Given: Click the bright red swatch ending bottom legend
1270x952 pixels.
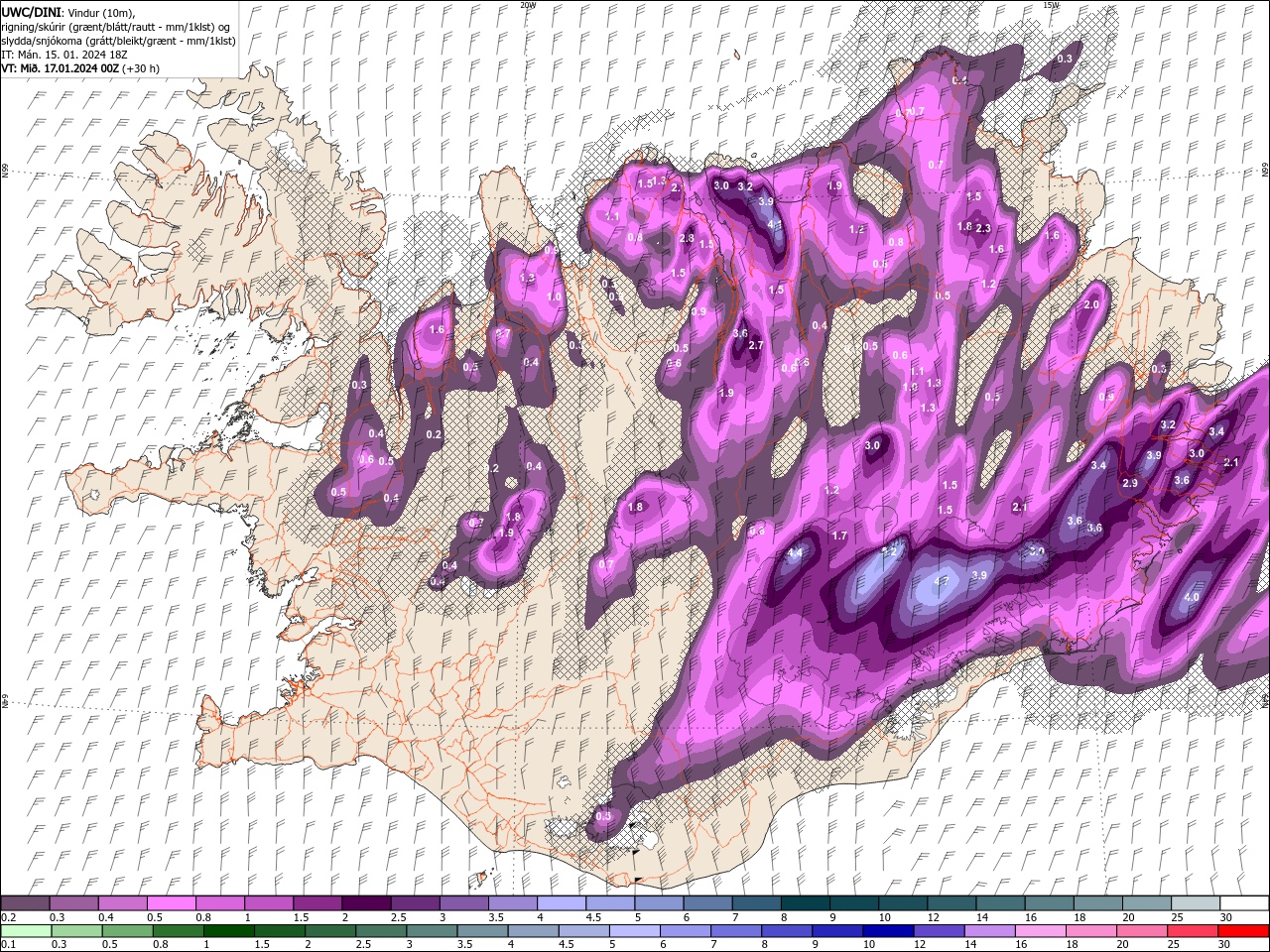Looking at the screenshot, I should pos(1243,931).
